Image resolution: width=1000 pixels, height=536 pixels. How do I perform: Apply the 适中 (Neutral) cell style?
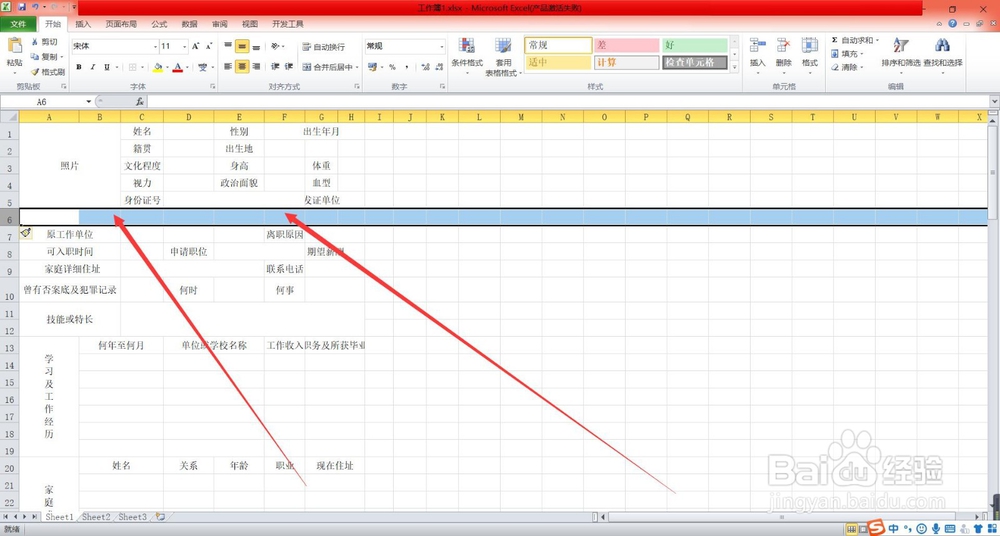coord(559,63)
